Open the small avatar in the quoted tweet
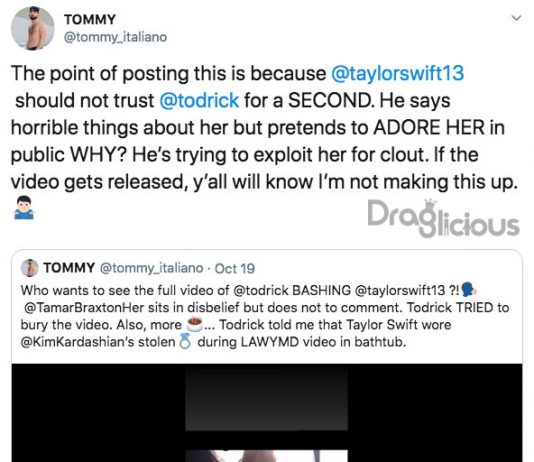 tap(30, 268)
